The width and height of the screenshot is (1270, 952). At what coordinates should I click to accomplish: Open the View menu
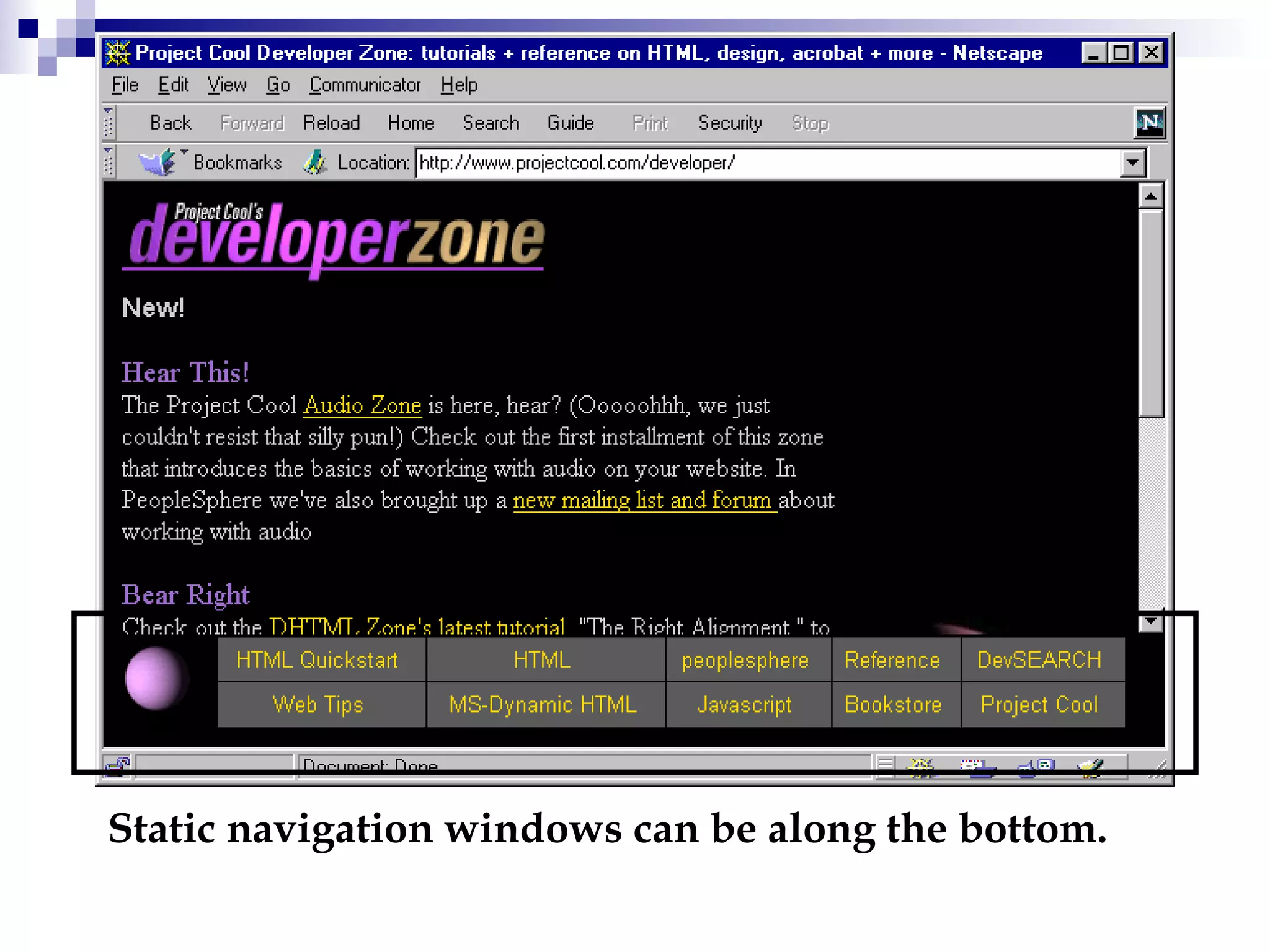pyautogui.click(x=227, y=84)
